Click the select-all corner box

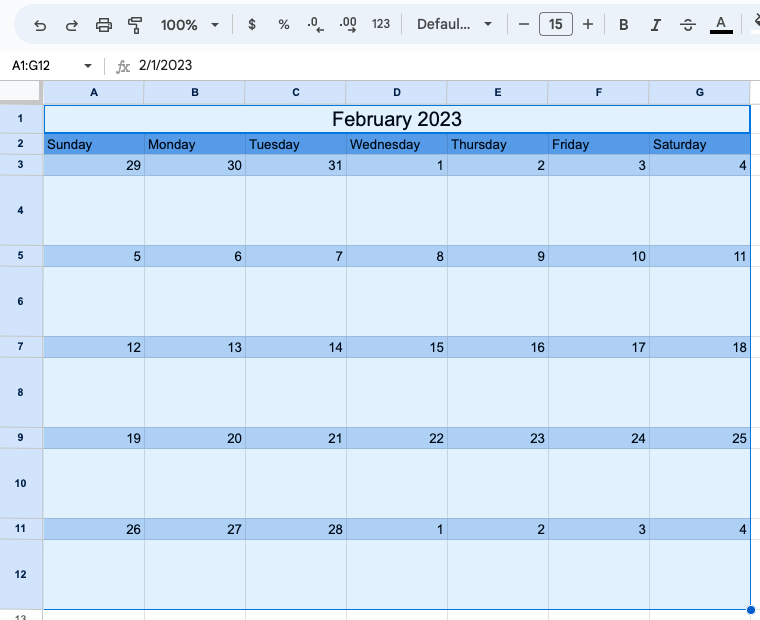(20, 92)
